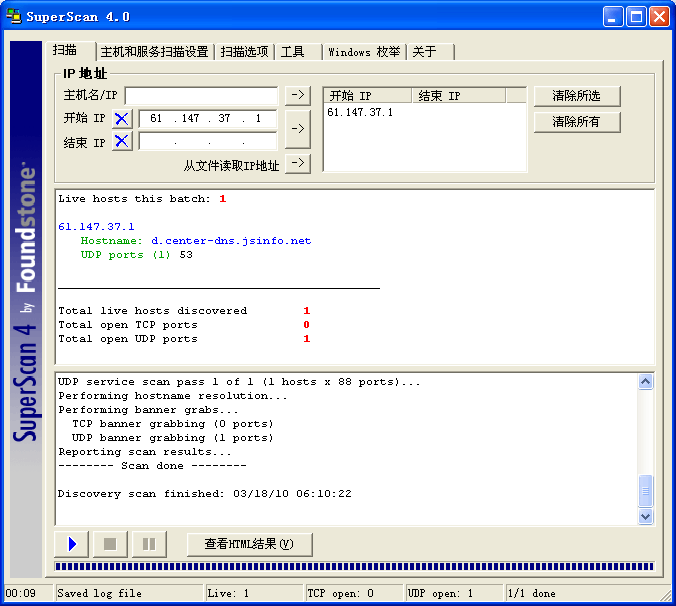Open the 关于 tab
Image resolution: width=676 pixels, height=606 pixels.
click(424, 52)
